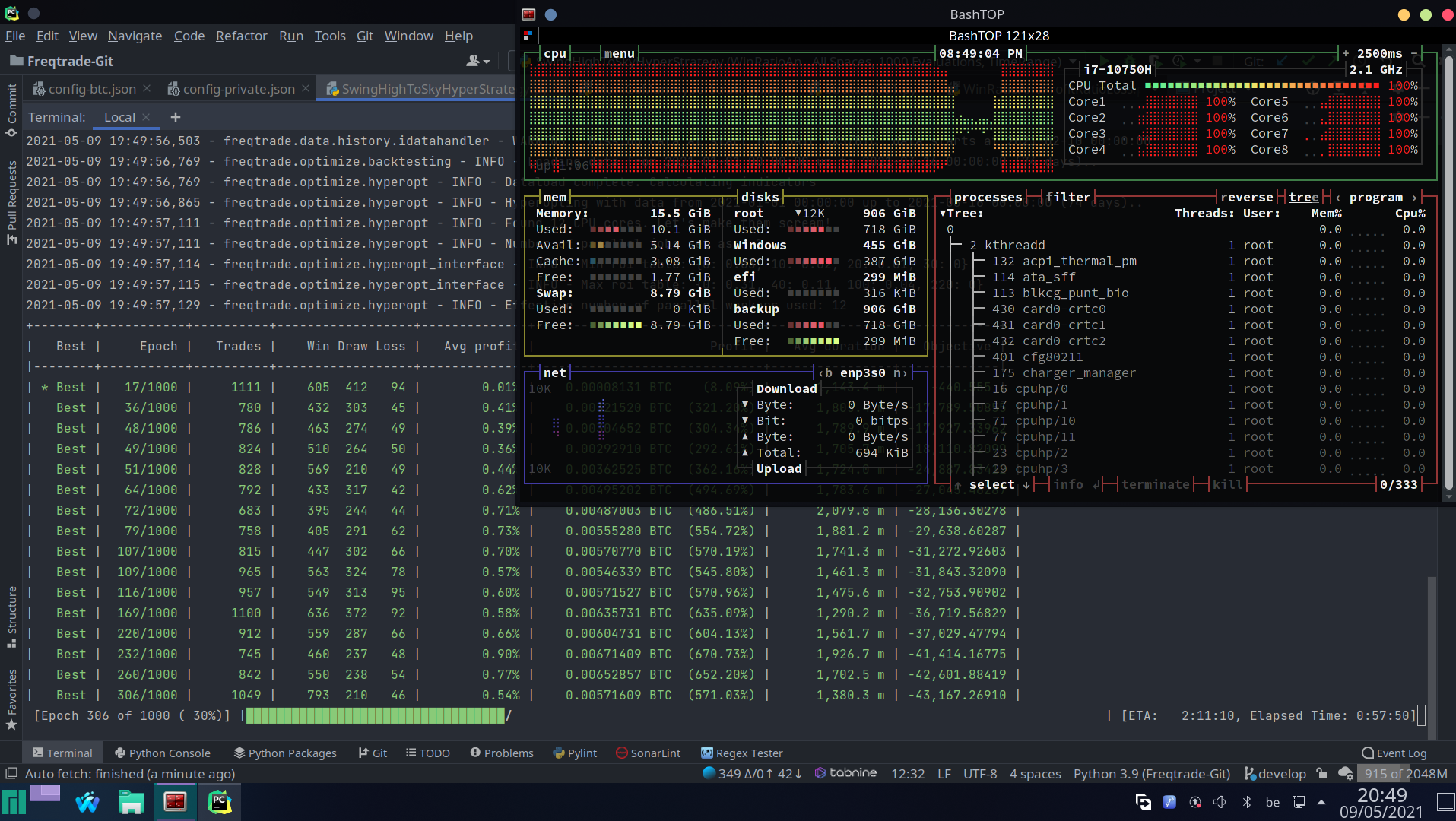Viewport: 1456px width, 821px height.
Task: Click the Tabnine icon in the status bar
Action: coord(820,773)
